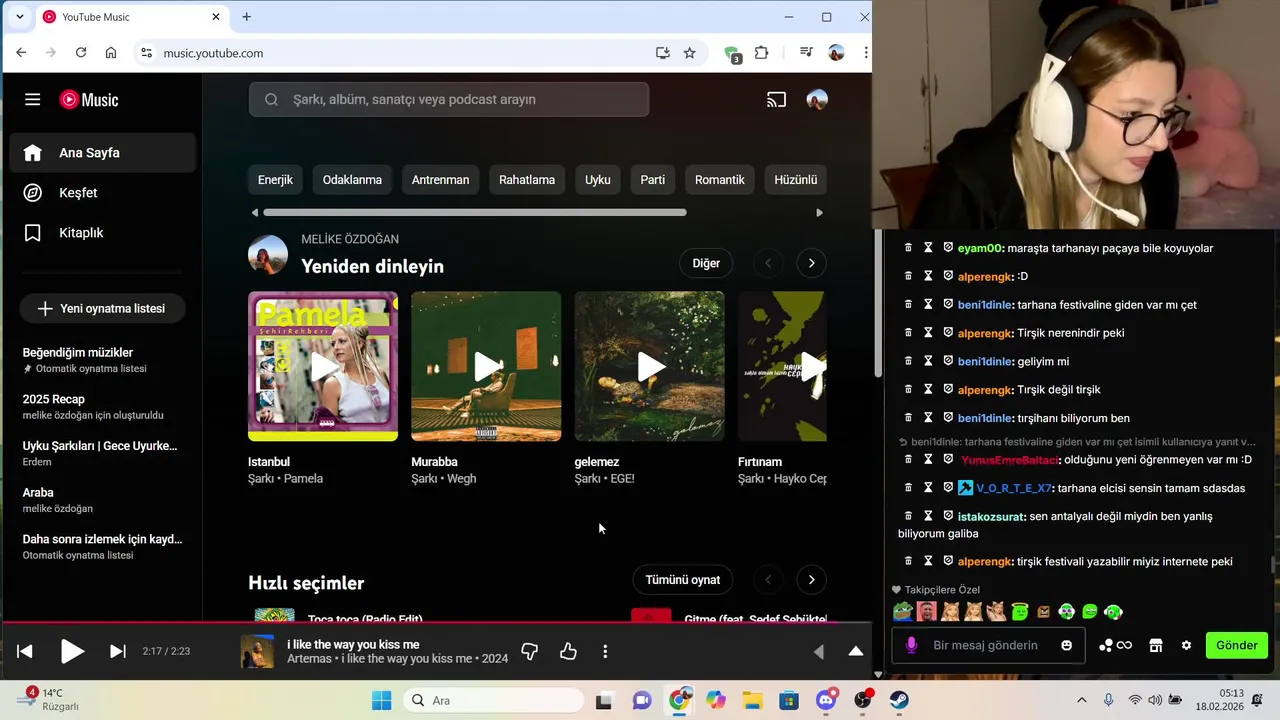Like the song with thumbs up

click(568, 651)
